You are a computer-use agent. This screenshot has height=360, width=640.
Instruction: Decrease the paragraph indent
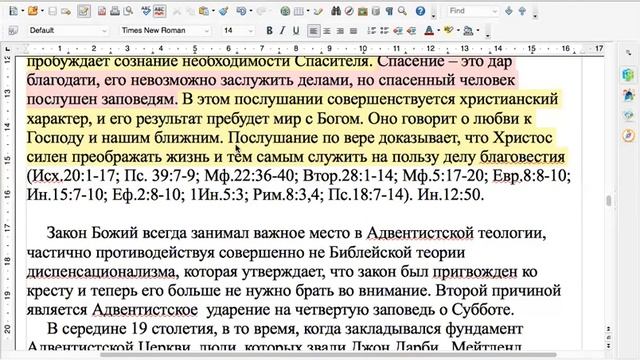398,30
